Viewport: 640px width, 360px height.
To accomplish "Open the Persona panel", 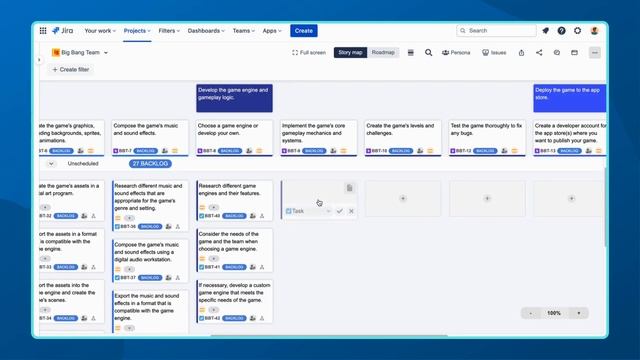I will click(x=456, y=53).
